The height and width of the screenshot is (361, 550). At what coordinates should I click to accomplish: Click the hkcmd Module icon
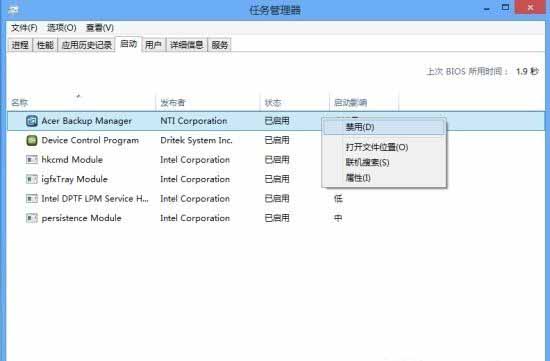click(32, 160)
